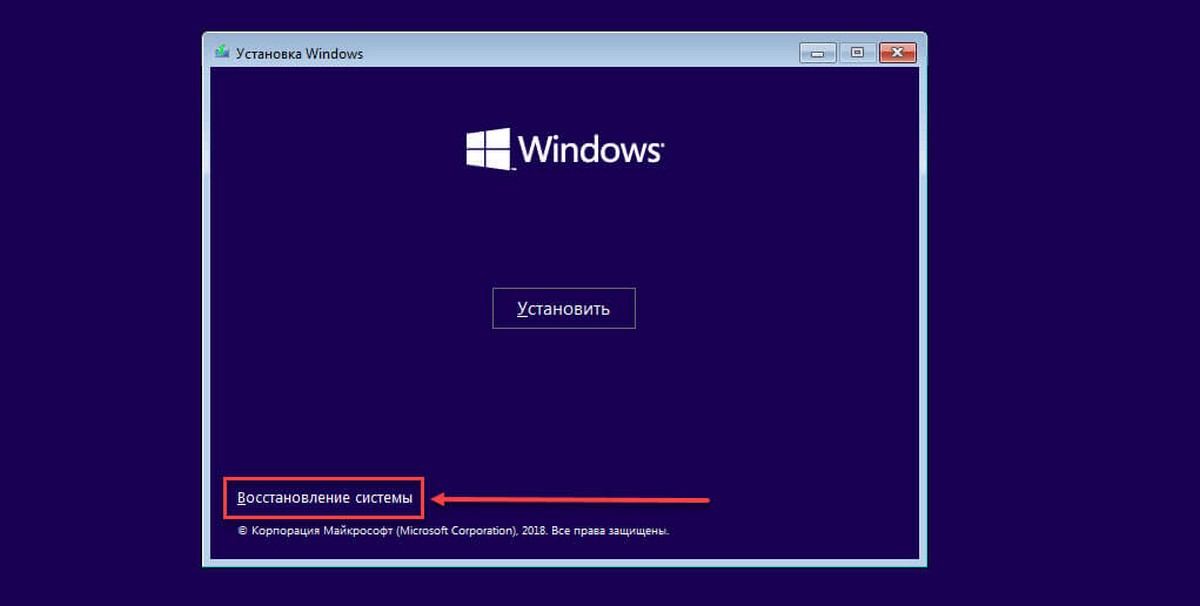Click the dark desktop background outside the window
The height and width of the screenshot is (606, 1200).
tap(1060, 300)
